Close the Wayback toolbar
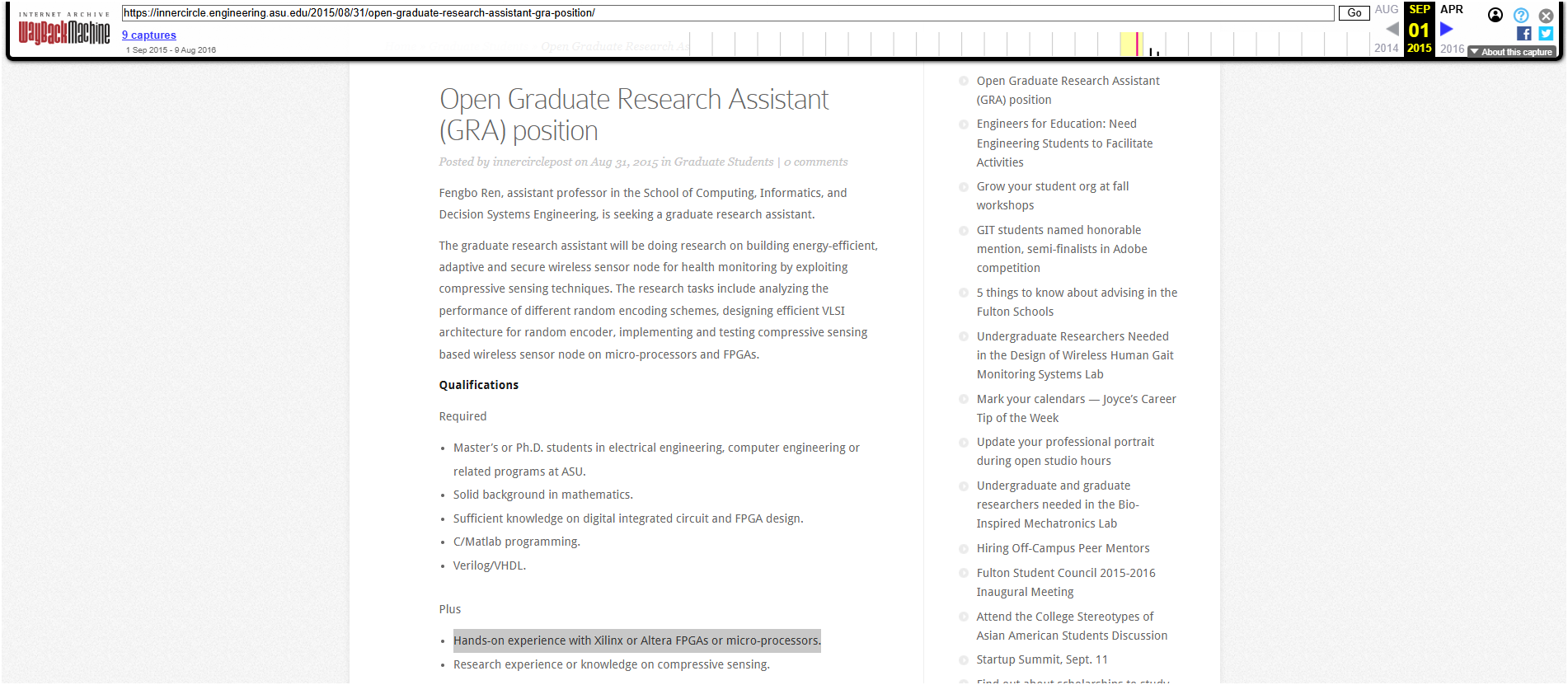 coord(1546,15)
